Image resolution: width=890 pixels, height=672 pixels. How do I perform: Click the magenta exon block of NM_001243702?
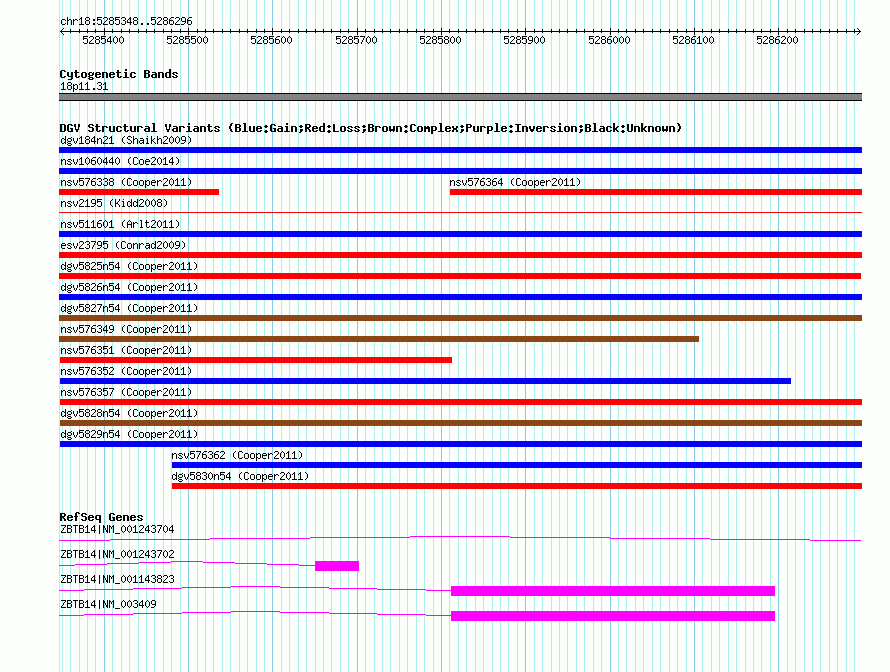[337, 566]
